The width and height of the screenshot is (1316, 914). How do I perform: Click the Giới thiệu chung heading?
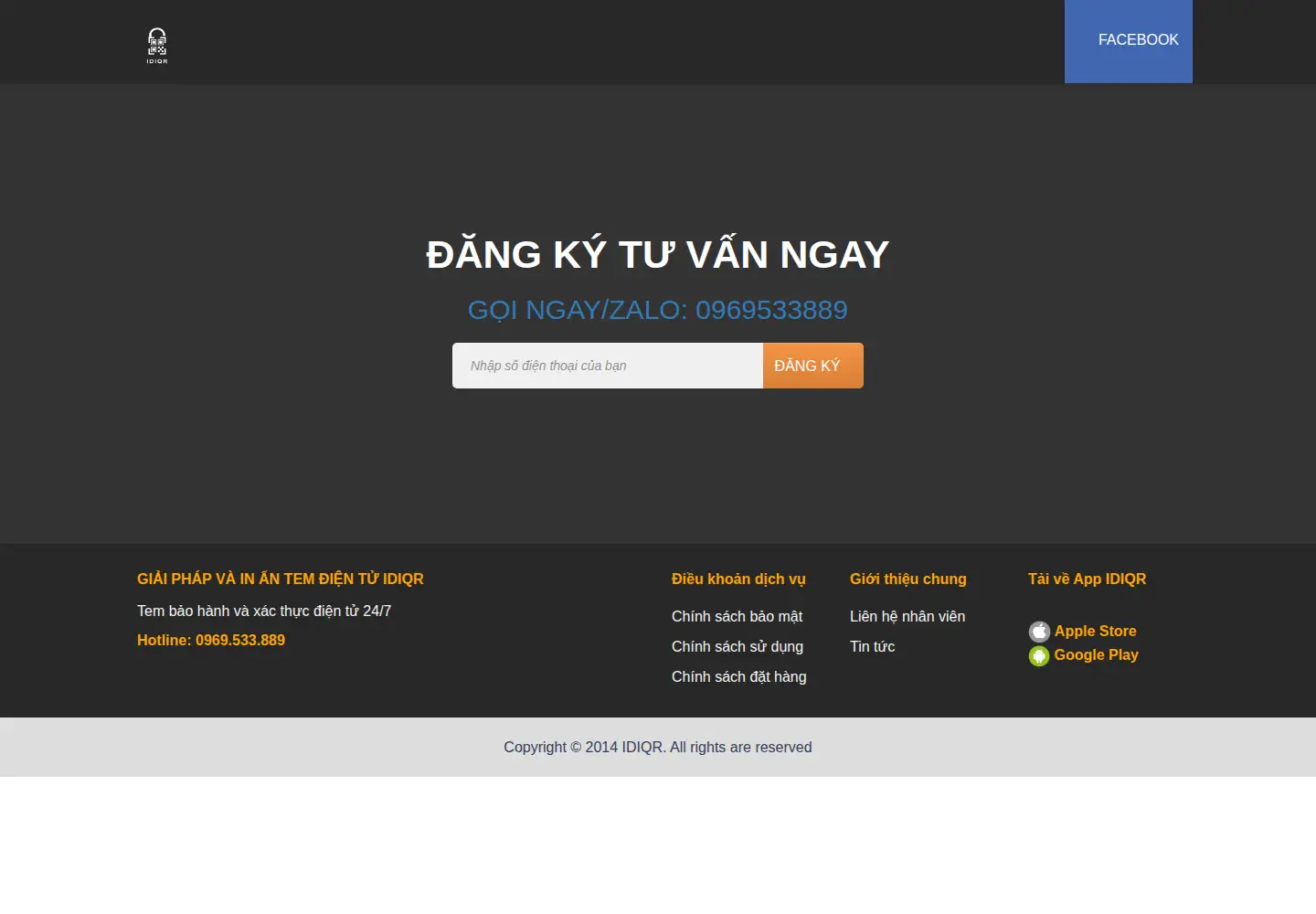point(908,579)
